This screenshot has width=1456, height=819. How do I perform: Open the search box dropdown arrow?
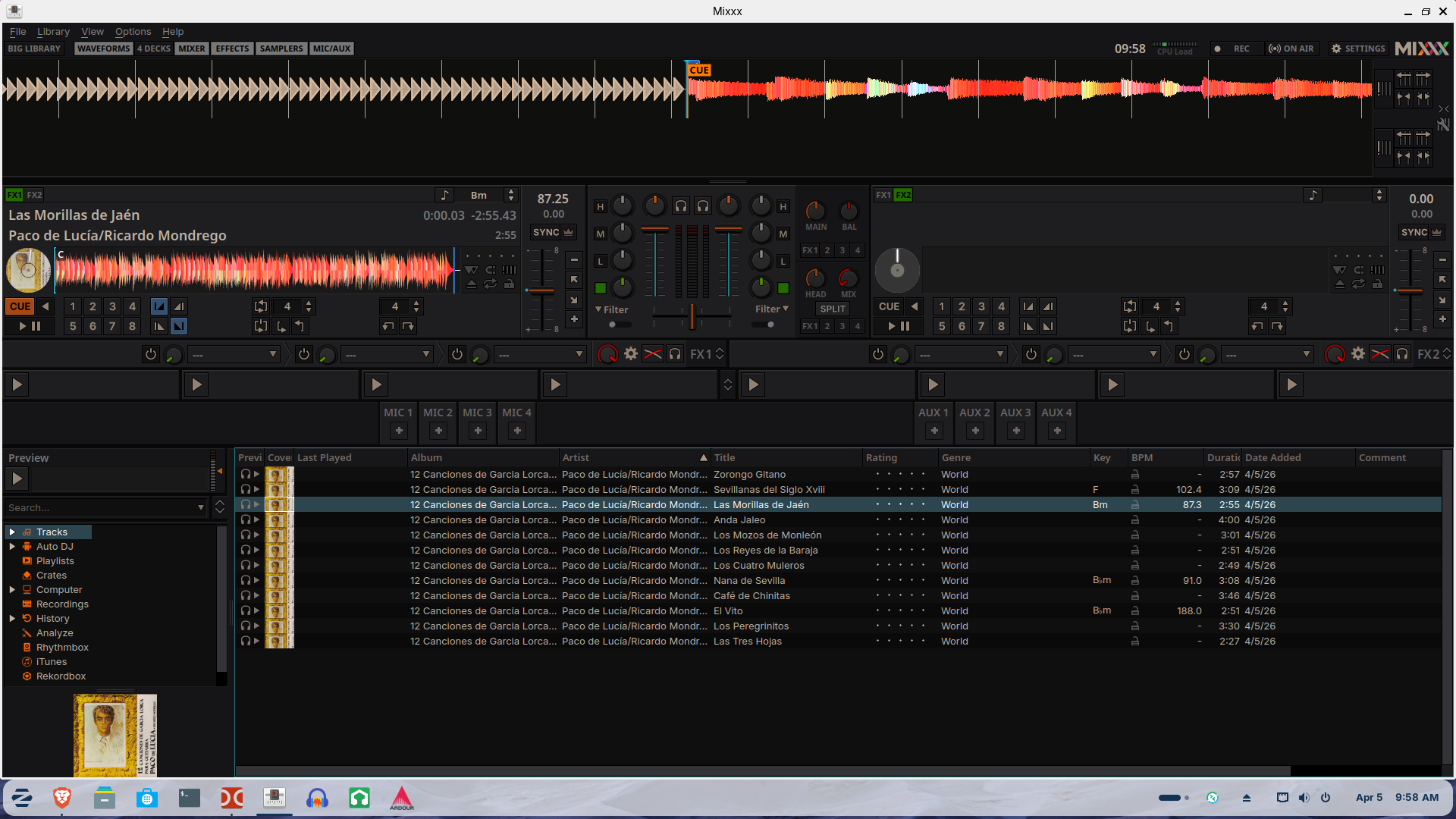(x=200, y=507)
